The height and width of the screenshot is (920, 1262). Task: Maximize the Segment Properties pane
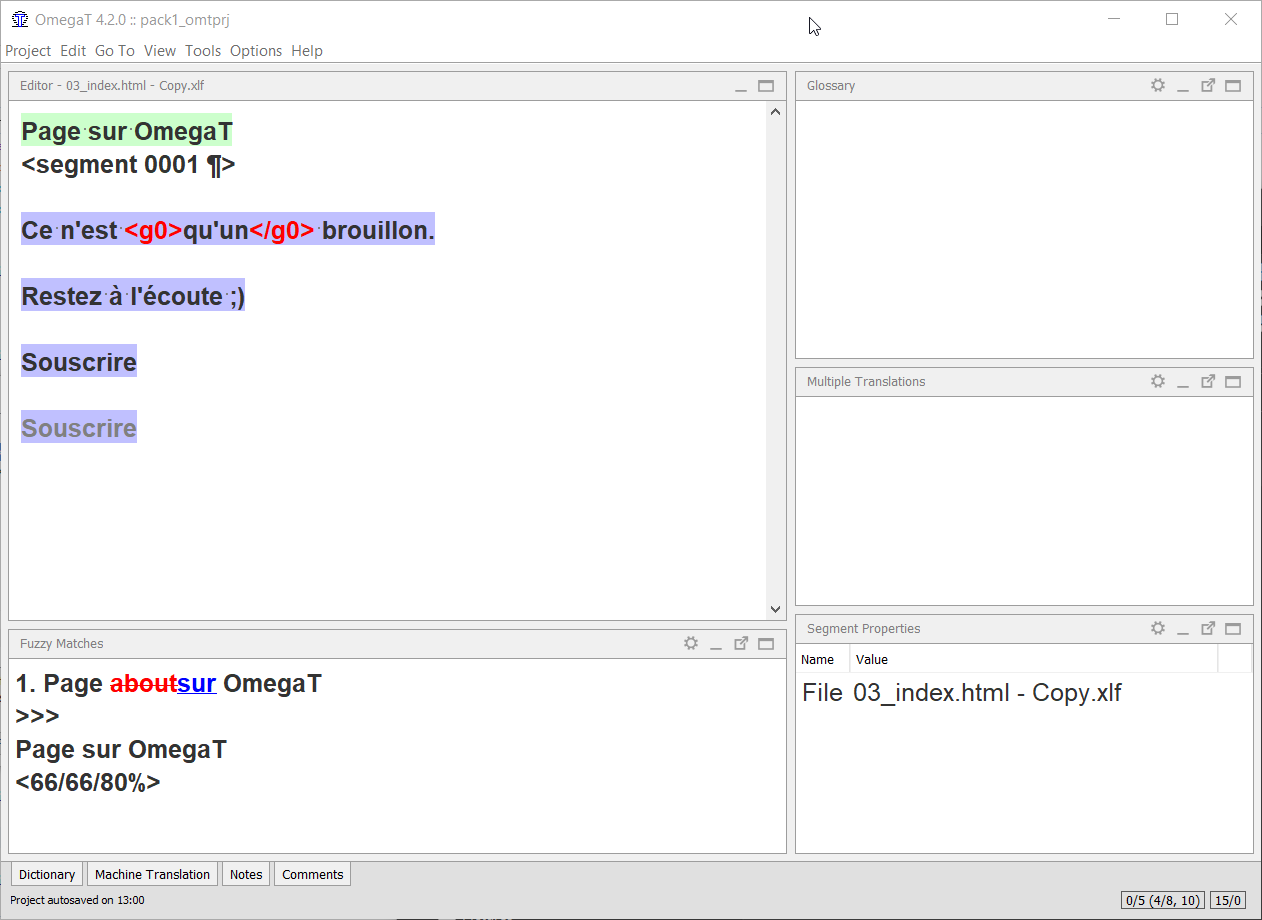coord(1233,629)
